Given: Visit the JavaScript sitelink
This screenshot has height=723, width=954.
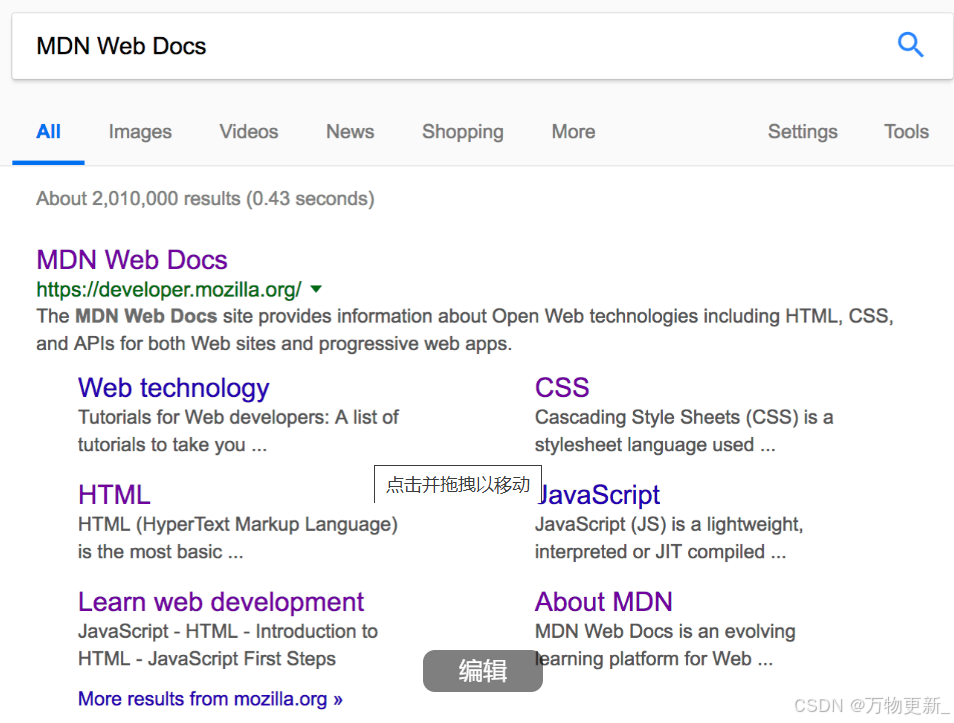Looking at the screenshot, I should (x=599, y=495).
